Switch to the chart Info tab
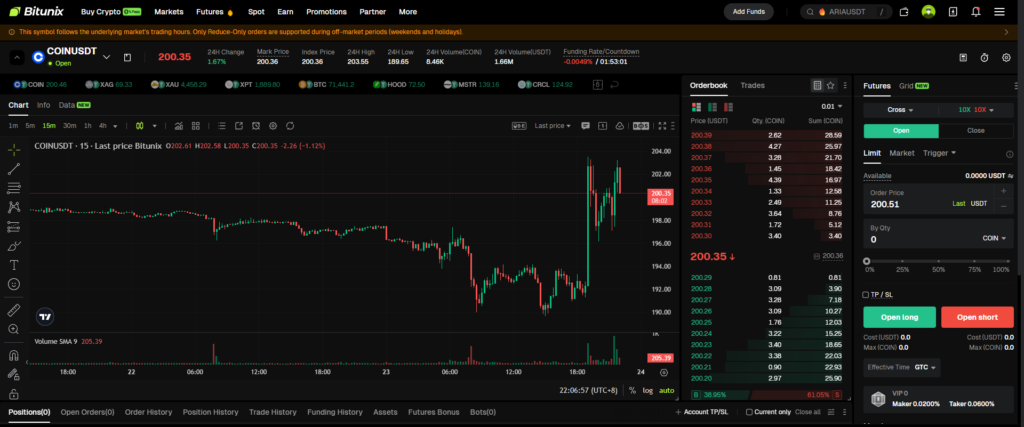 [x=43, y=104]
